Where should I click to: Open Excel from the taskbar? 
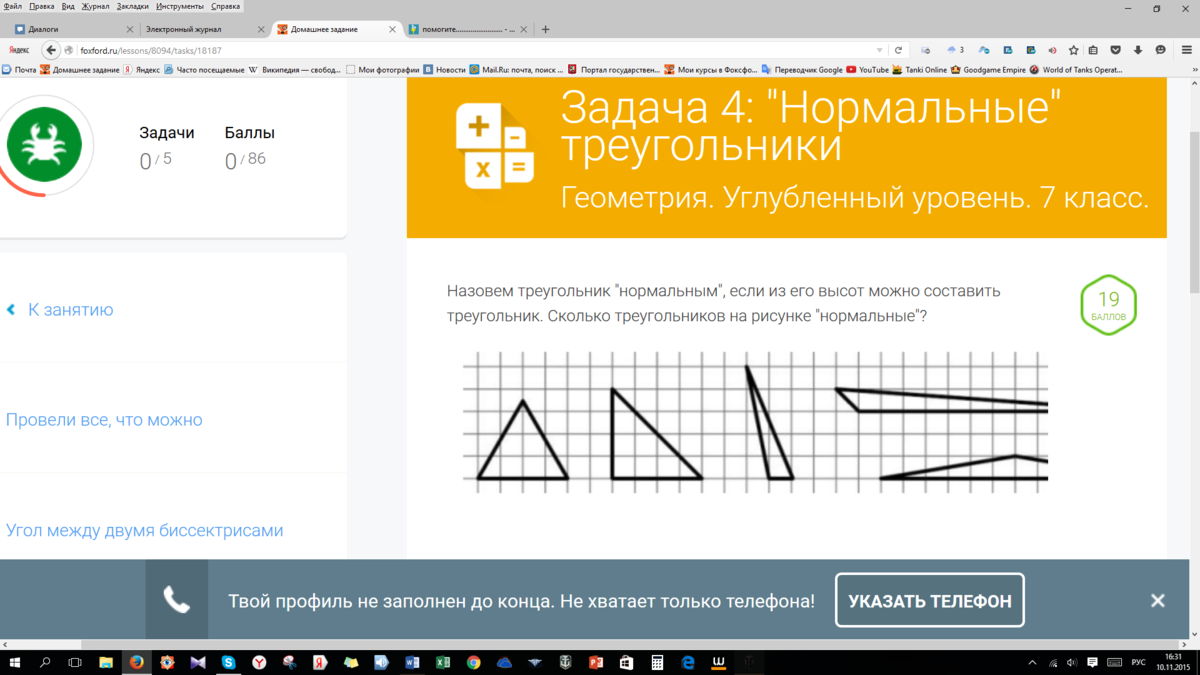coord(443,662)
